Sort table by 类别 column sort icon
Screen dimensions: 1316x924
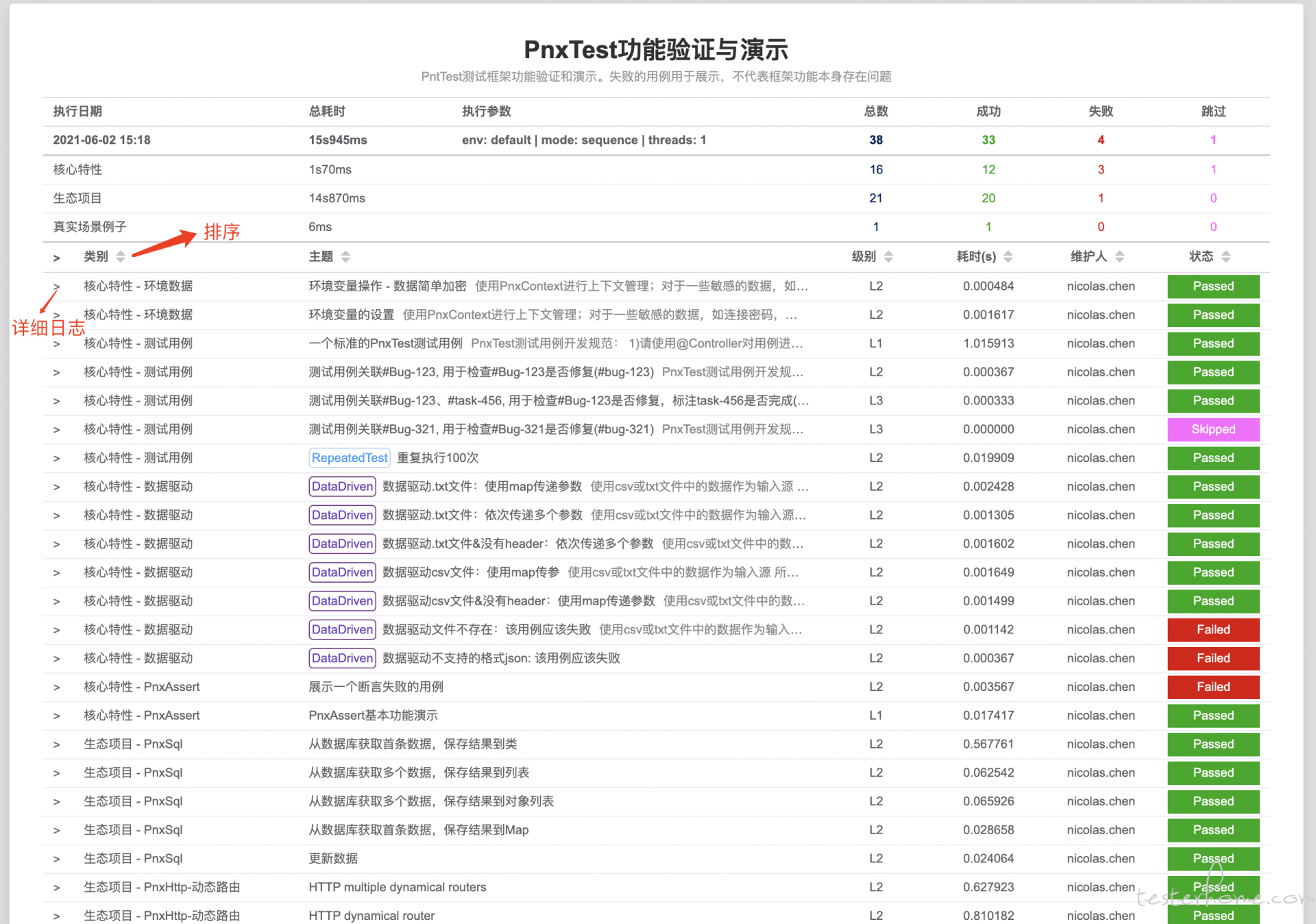coord(121,256)
